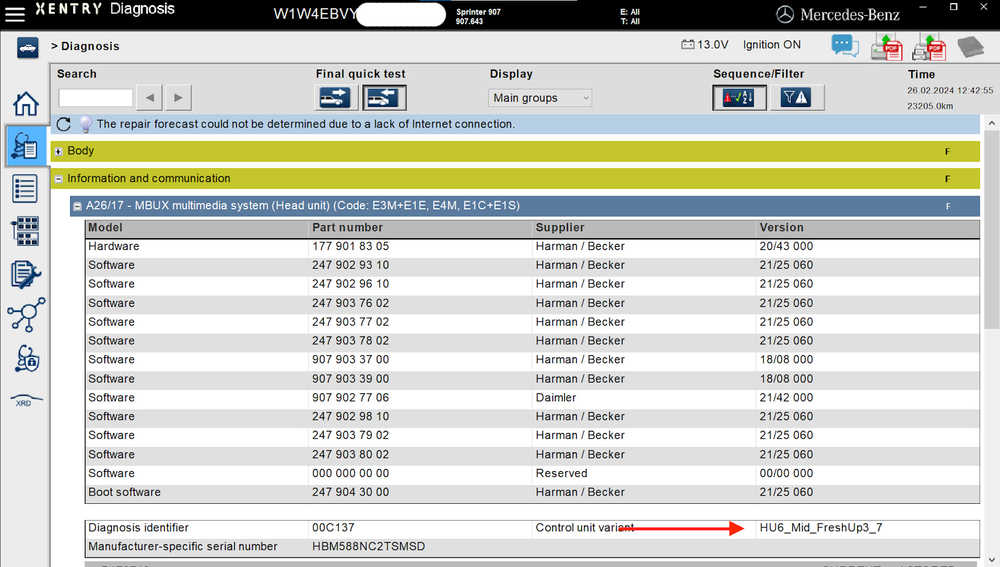Click the scrollbar up arrow

click(992, 122)
